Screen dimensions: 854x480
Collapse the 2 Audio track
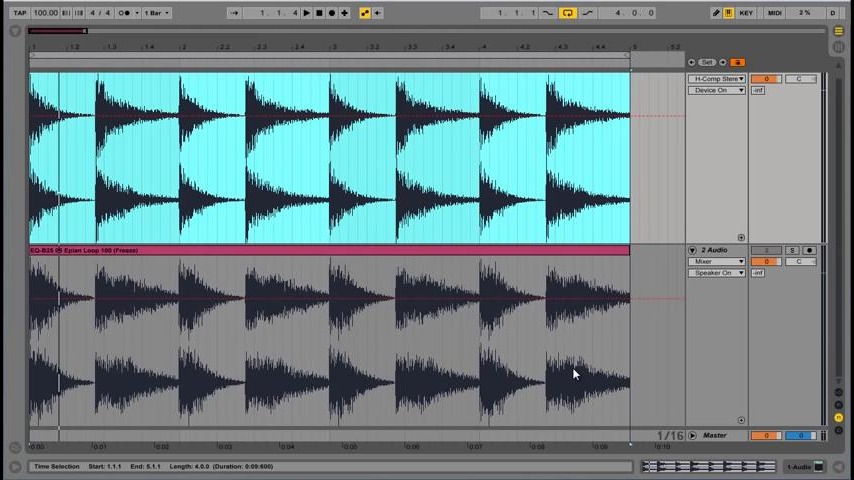tap(692, 250)
